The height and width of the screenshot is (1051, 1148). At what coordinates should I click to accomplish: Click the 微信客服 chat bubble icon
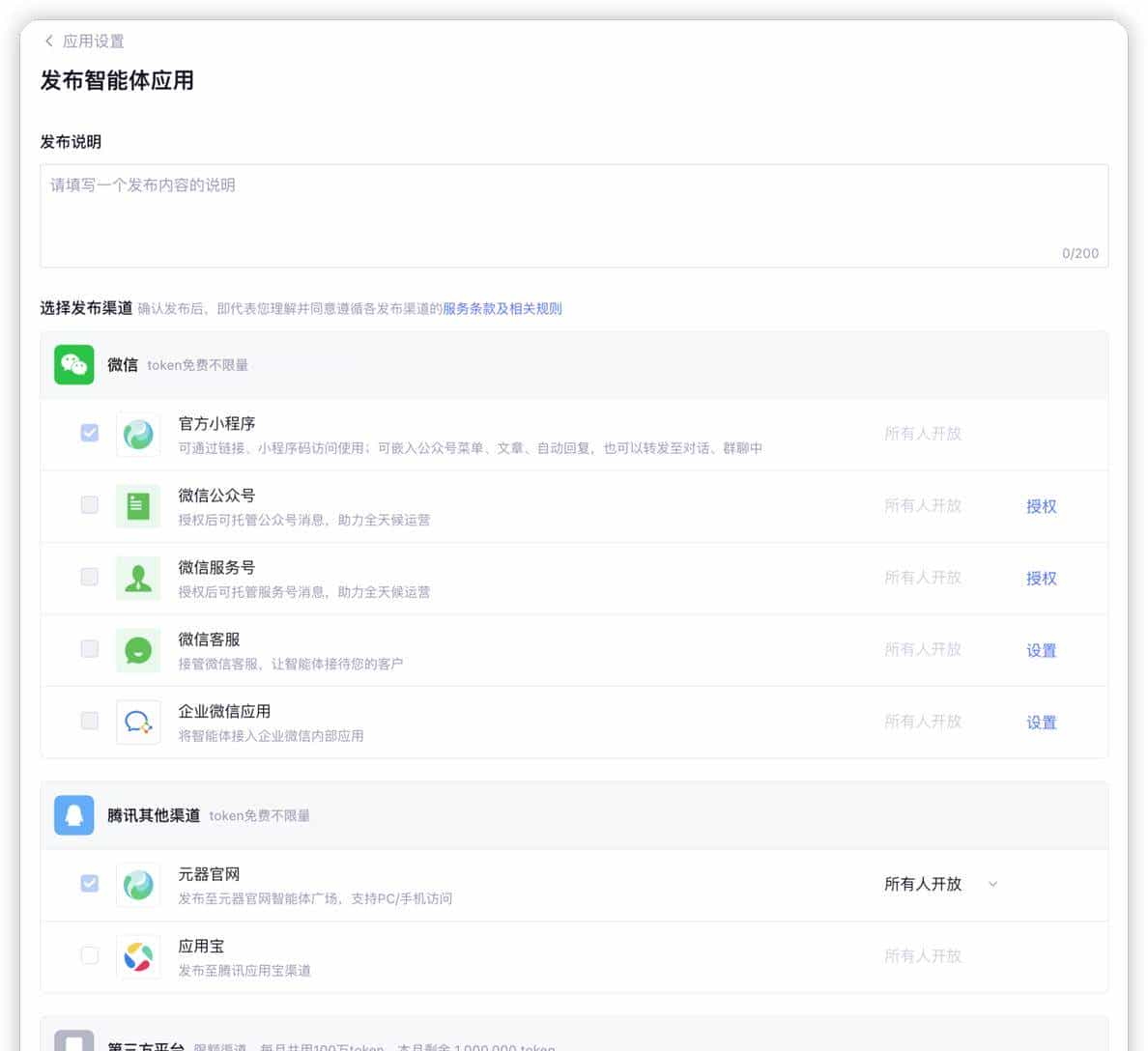click(x=138, y=649)
